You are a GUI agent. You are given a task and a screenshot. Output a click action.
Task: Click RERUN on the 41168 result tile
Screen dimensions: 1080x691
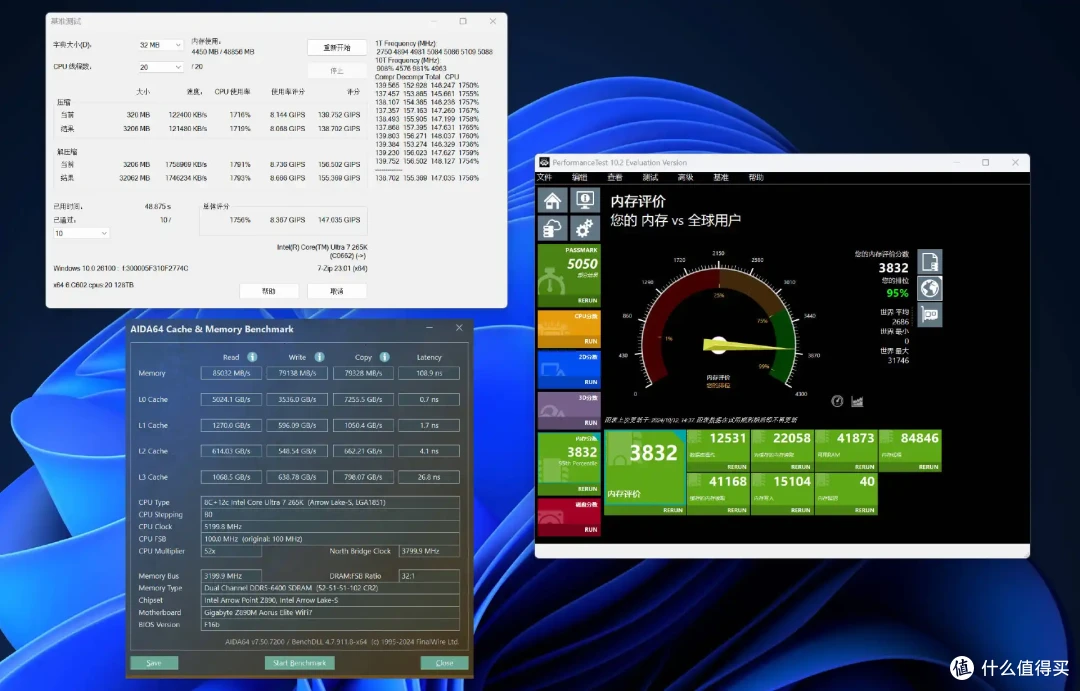point(736,510)
